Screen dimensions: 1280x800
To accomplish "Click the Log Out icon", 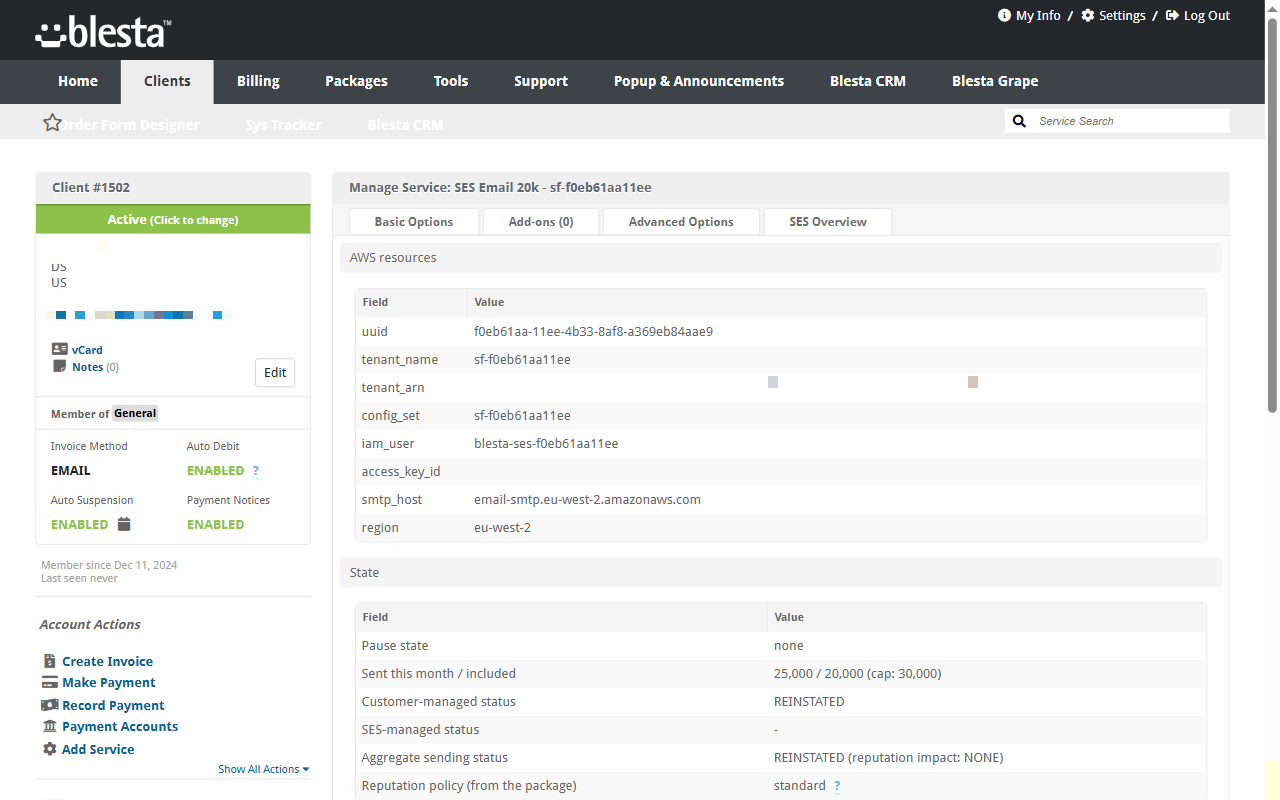I will pos(1172,15).
